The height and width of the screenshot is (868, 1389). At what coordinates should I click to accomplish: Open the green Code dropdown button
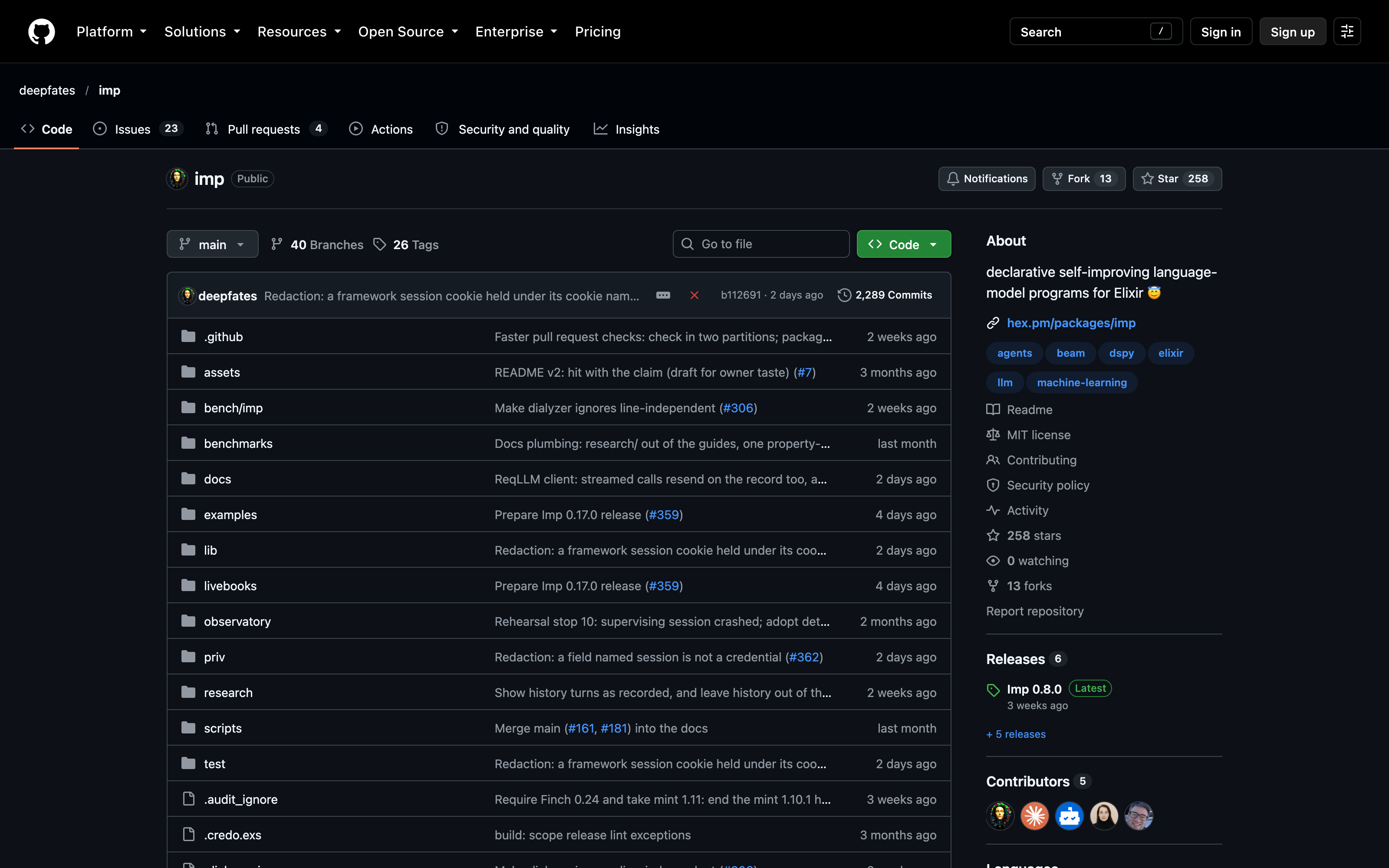903,244
